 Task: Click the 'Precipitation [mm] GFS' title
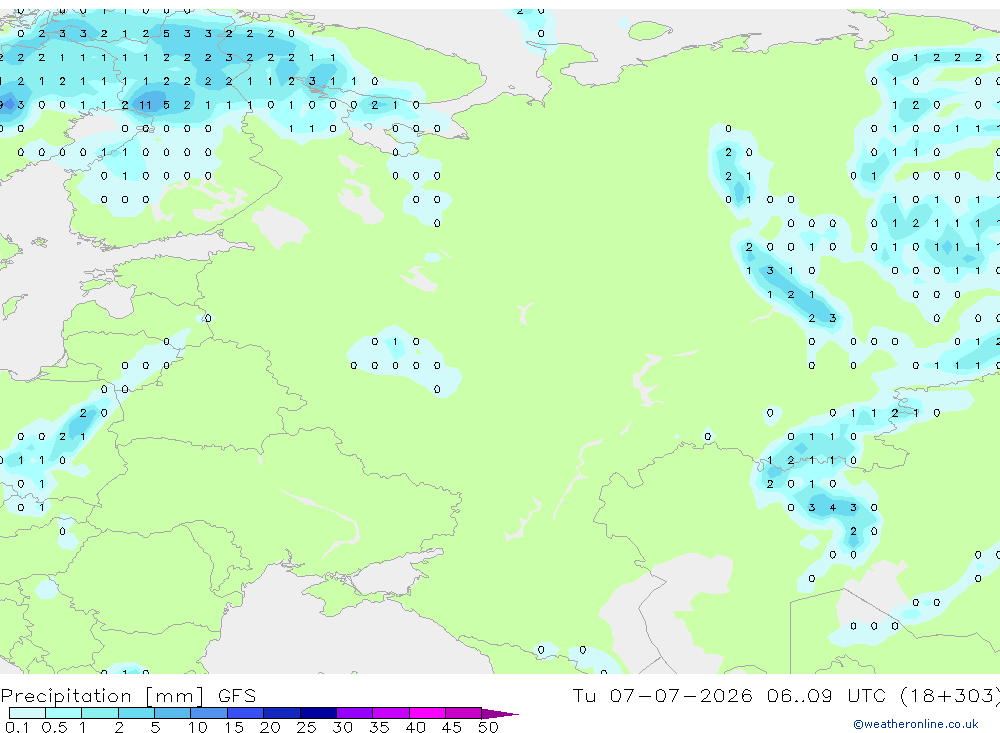pos(128,696)
